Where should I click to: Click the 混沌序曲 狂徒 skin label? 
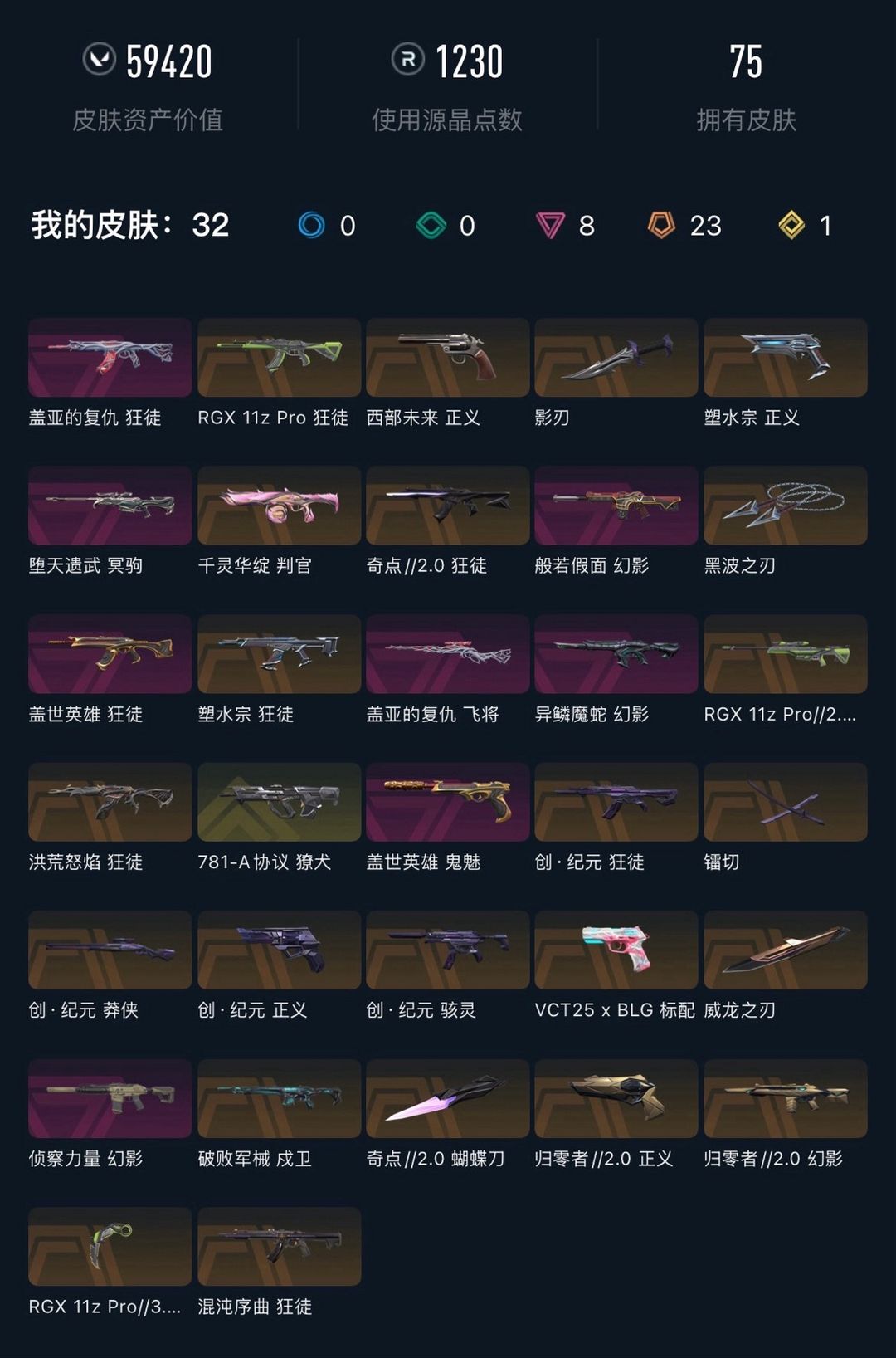click(x=255, y=1307)
